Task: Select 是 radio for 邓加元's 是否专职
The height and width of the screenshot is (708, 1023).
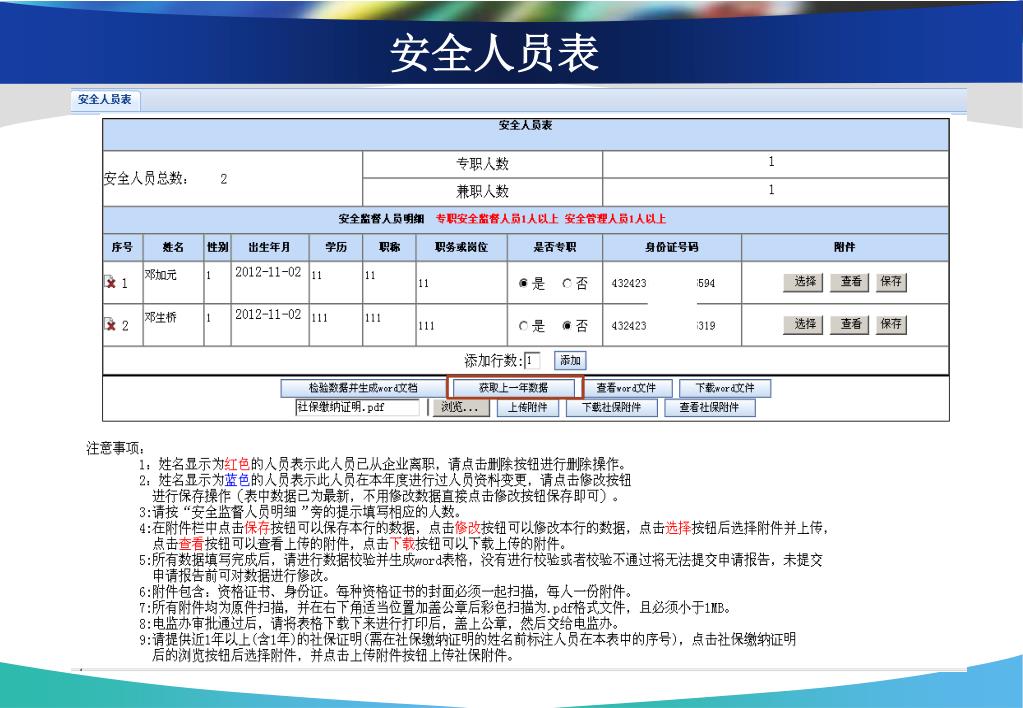Action: [x=523, y=284]
